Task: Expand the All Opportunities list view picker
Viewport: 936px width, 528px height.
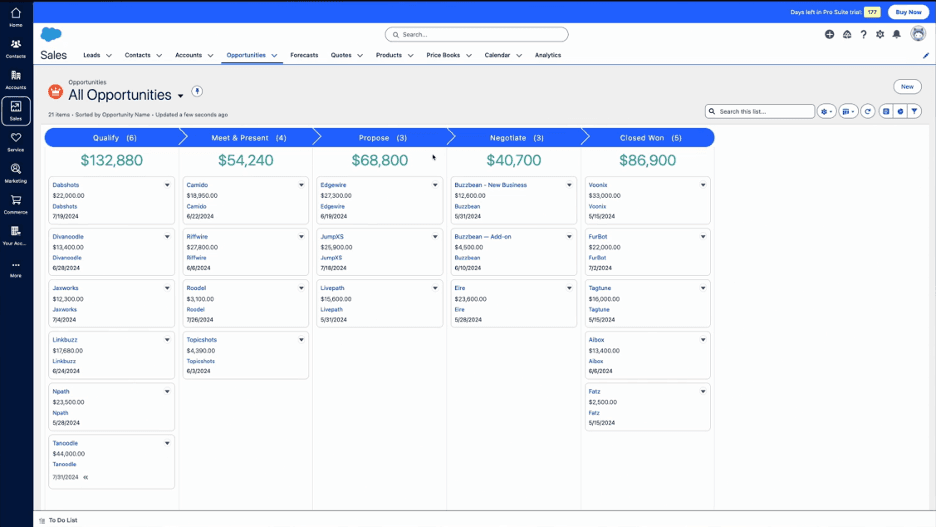Action: click(181, 96)
